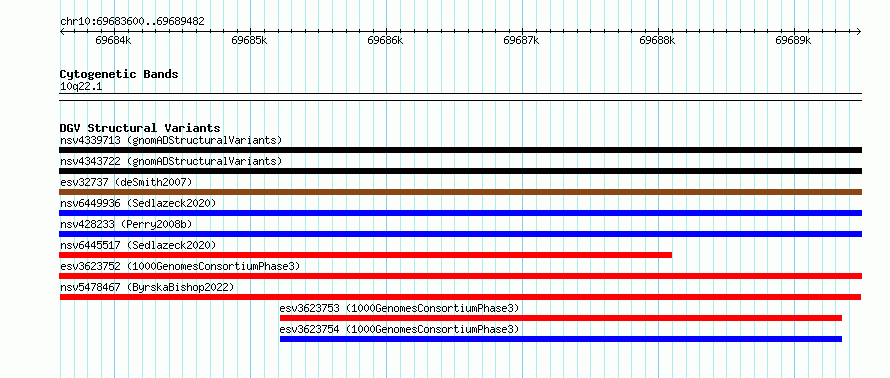Click the 69684k ruler label
Screen dimensions: 890x378
tap(114, 41)
